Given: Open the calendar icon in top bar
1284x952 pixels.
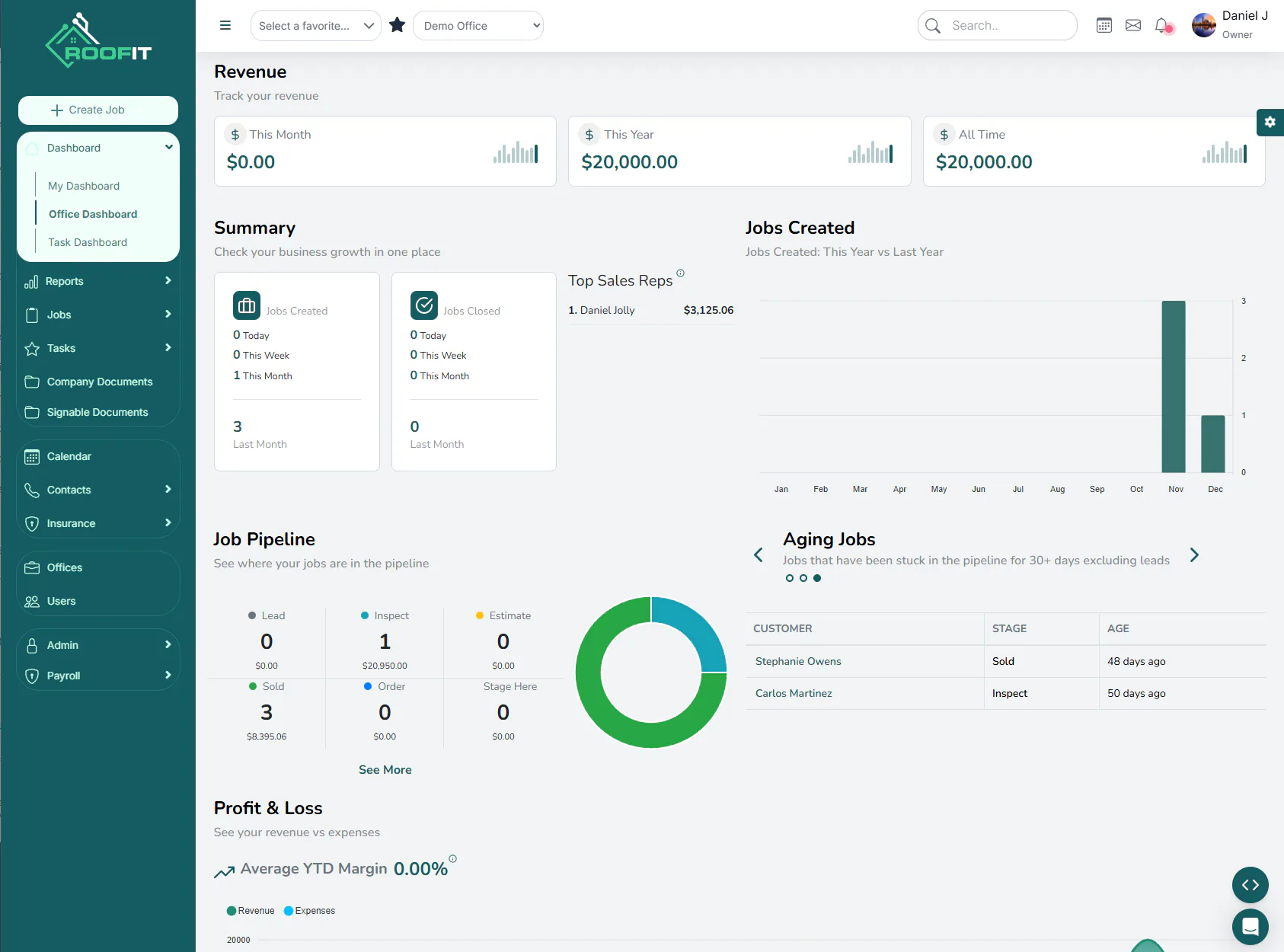Looking at the screenshot, I should (1104, 25).
